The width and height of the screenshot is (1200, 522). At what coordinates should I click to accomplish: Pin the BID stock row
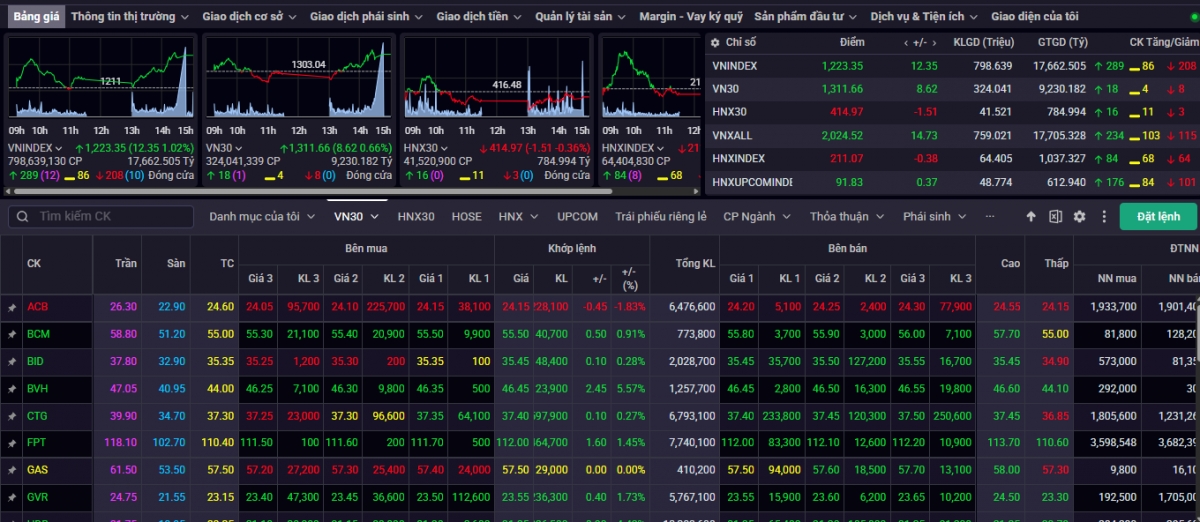point(12,361)
